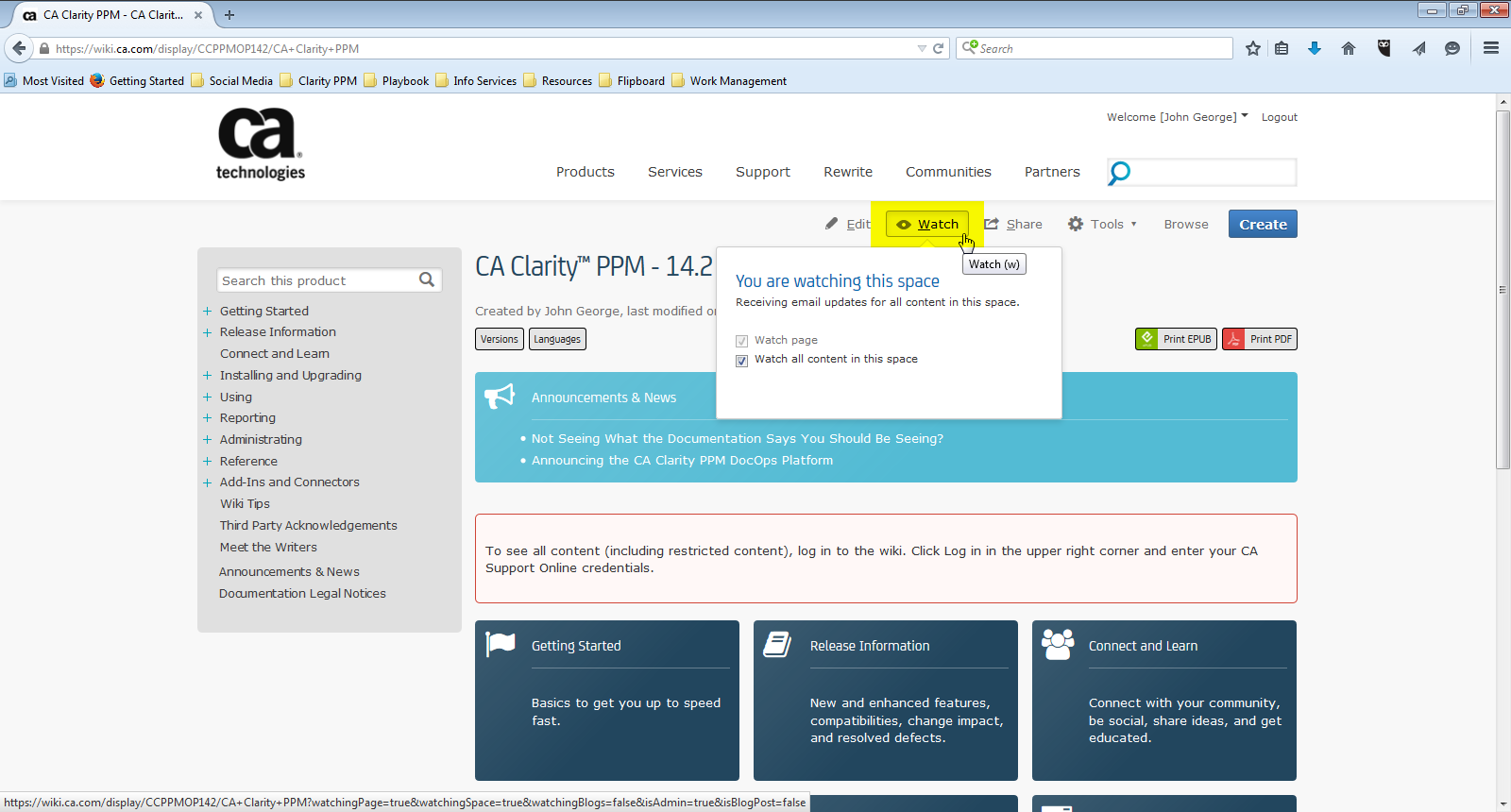Open the Wiki Tips page

click(x=245, y=504)
